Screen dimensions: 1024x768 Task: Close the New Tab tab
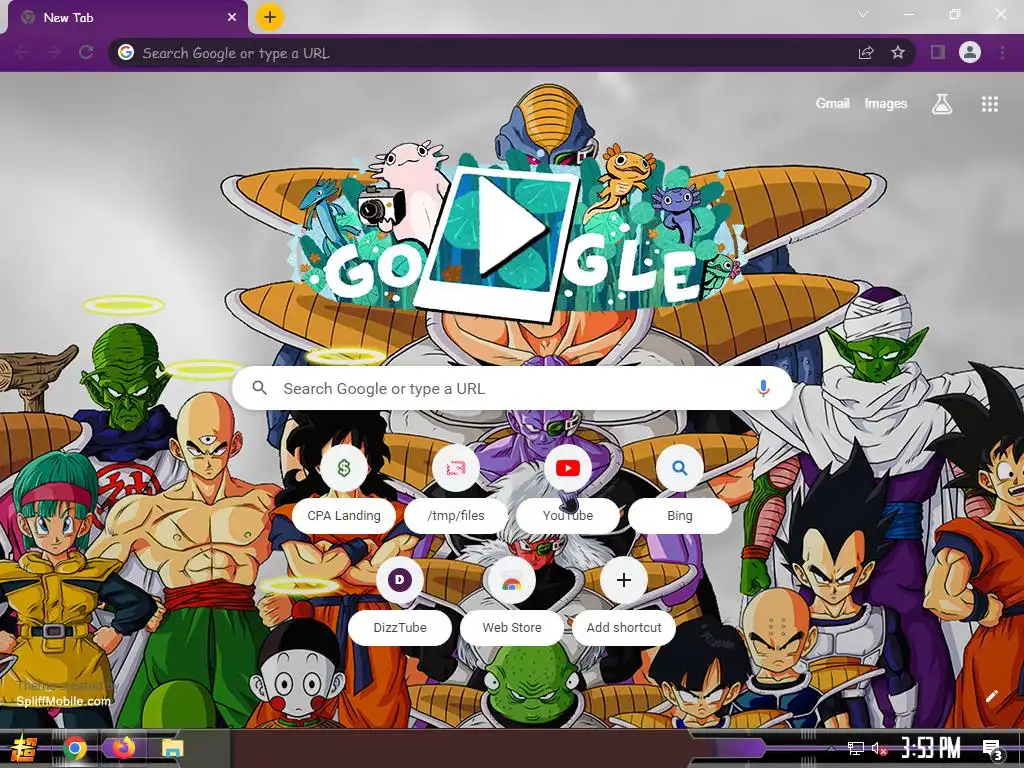(232, 18)
